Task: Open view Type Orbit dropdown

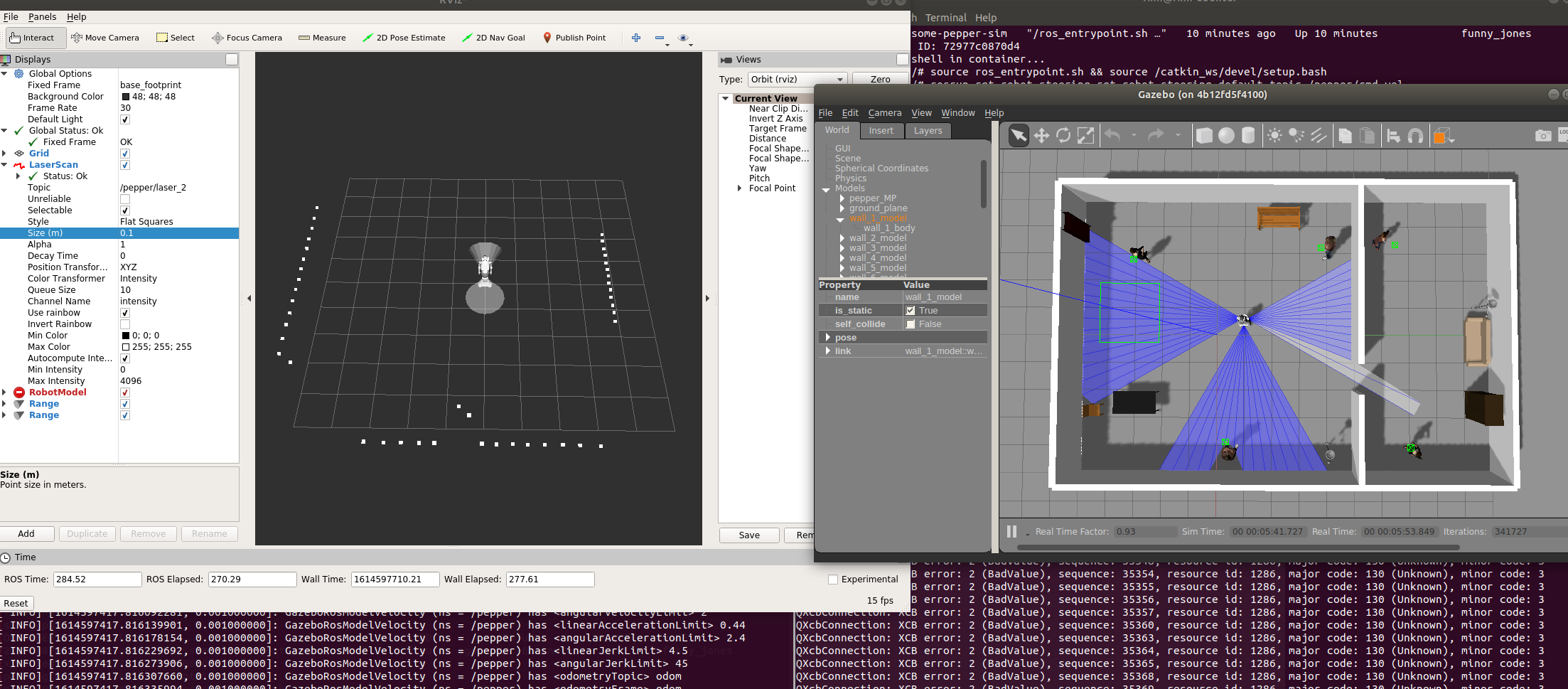Action: click(x=798, y=80)
